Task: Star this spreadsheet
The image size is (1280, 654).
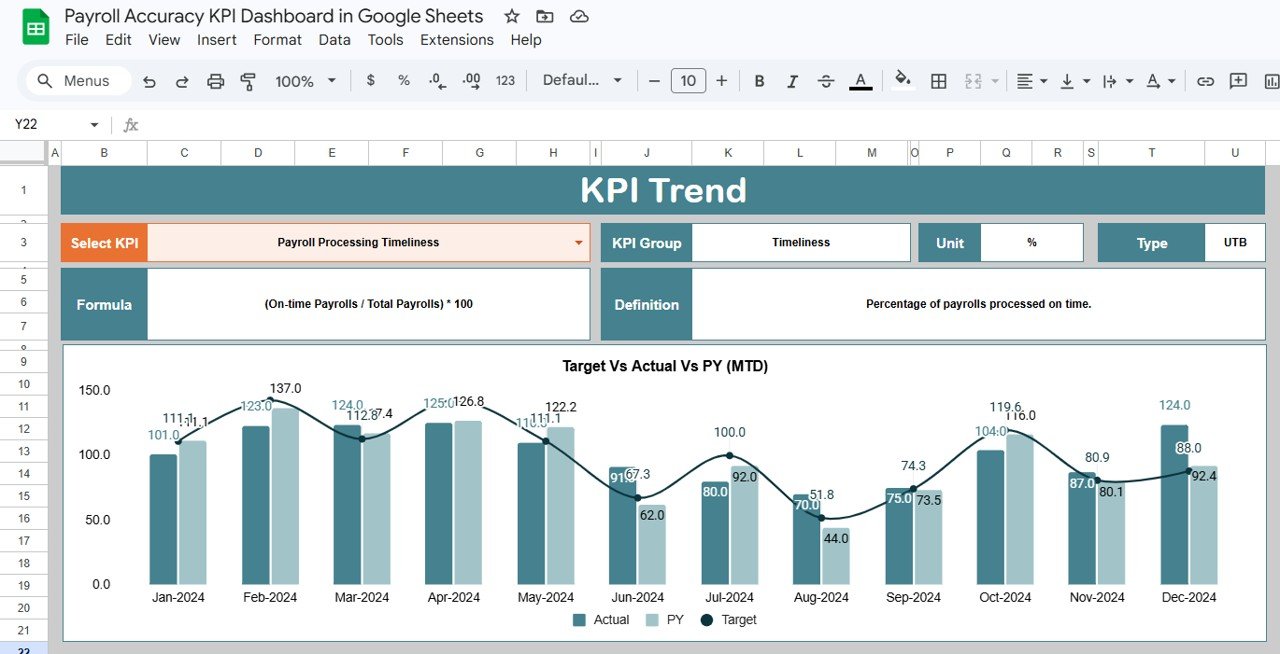Action: pos(511,16)
